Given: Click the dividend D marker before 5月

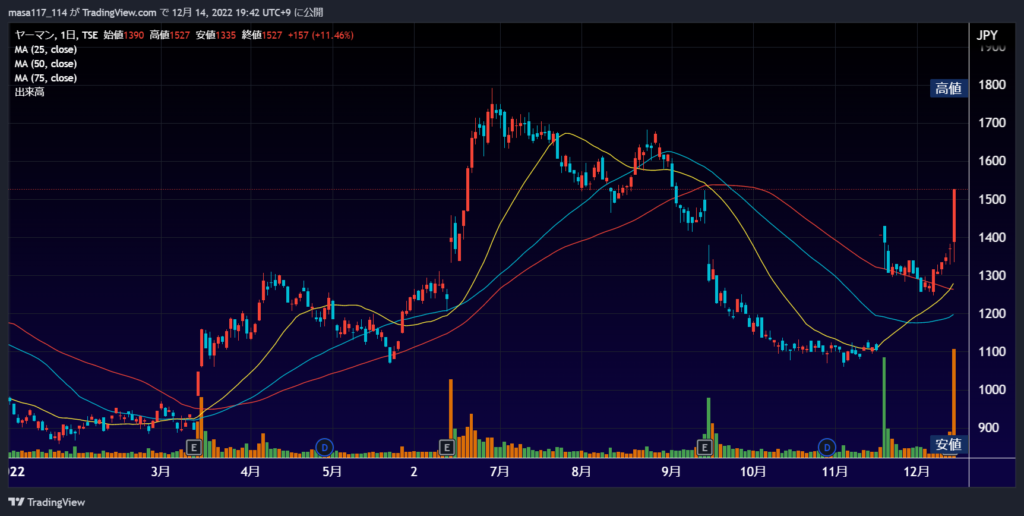Looking at the screenshot, I should 325,447.
